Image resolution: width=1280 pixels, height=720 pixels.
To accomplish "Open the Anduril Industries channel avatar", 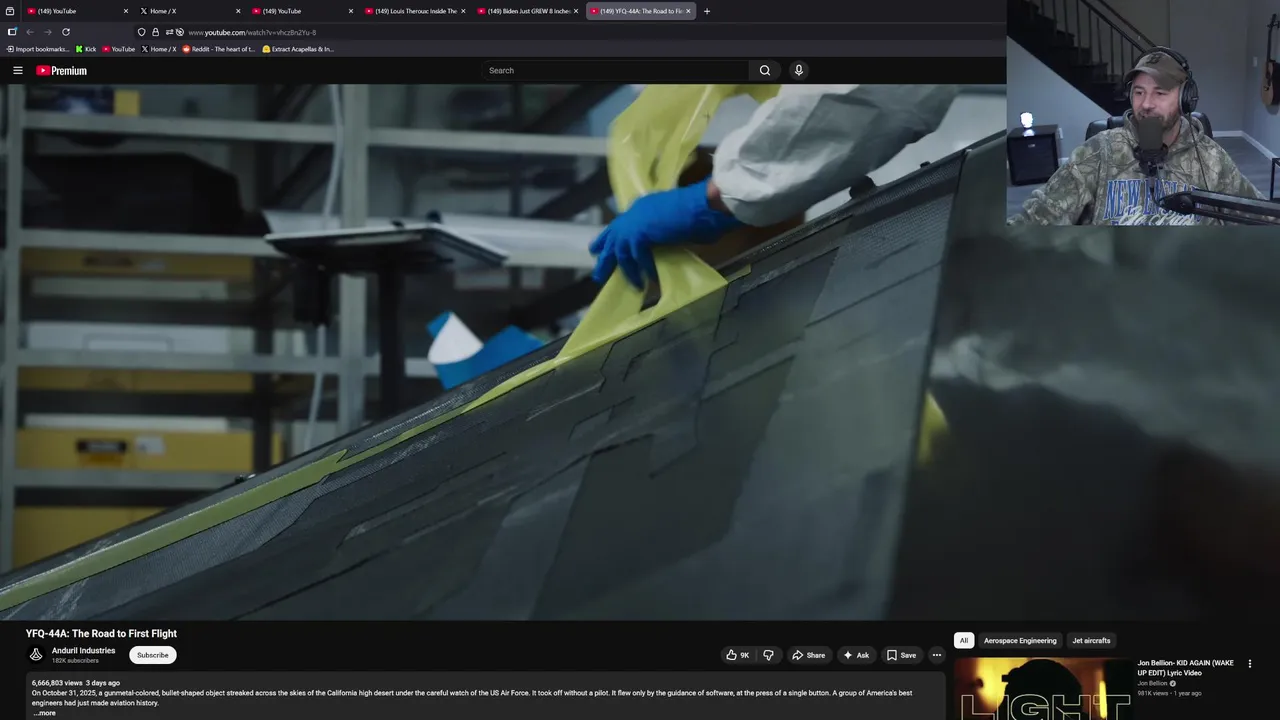I will [36, 655].
